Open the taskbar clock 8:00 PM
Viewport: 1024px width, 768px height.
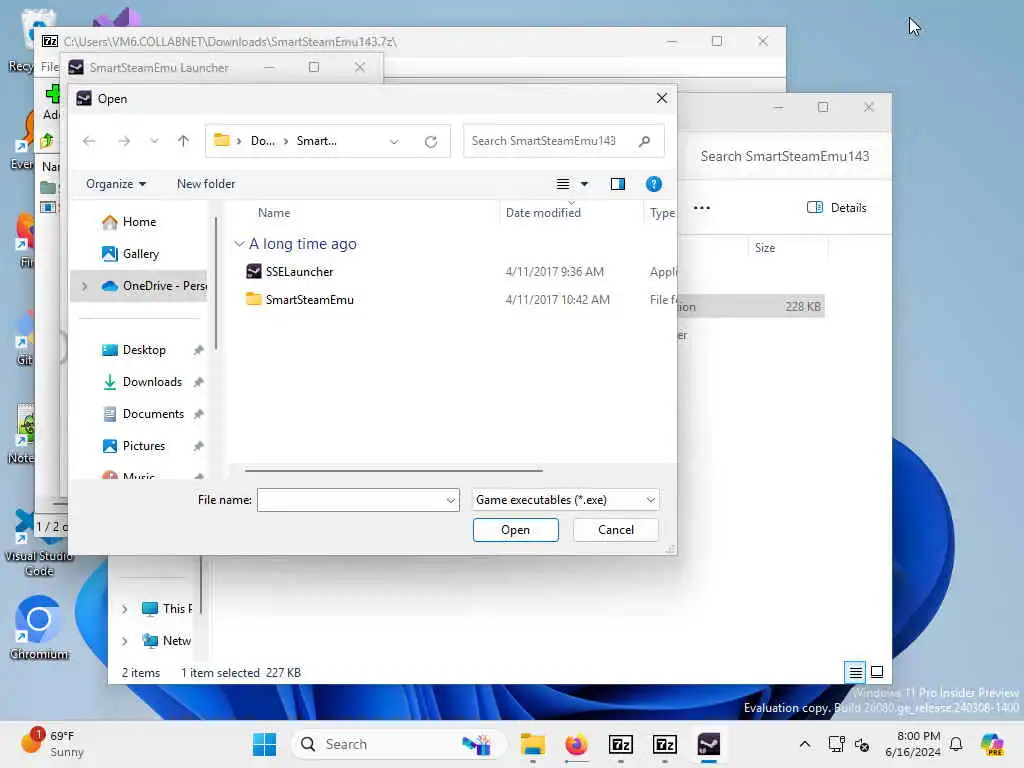[x=912, y=744]
